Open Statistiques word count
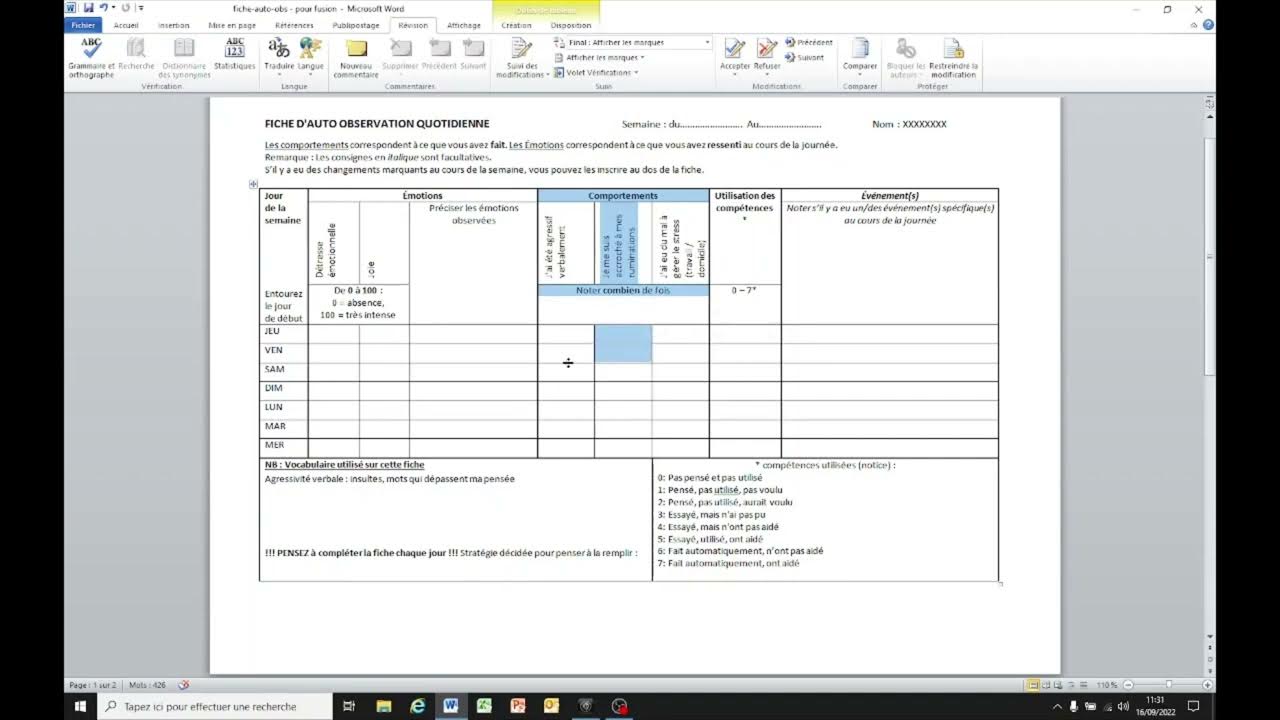1280x720 pixels. point(234,55)
